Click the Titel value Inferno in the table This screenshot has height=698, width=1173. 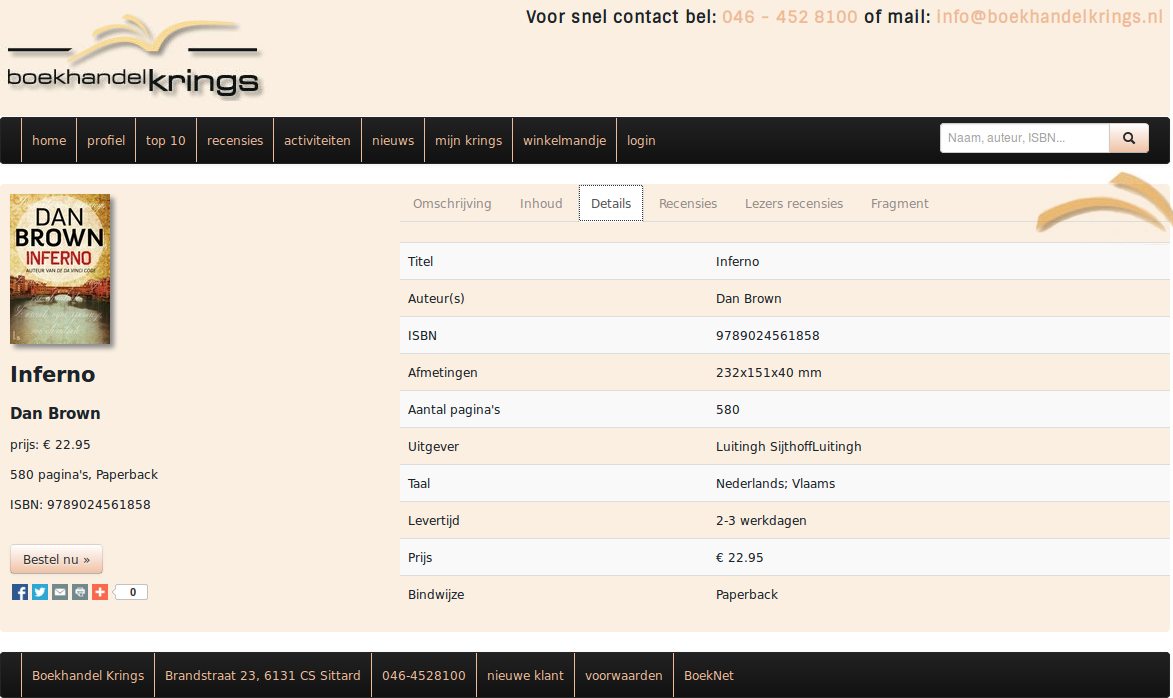(x=737, y=262)
